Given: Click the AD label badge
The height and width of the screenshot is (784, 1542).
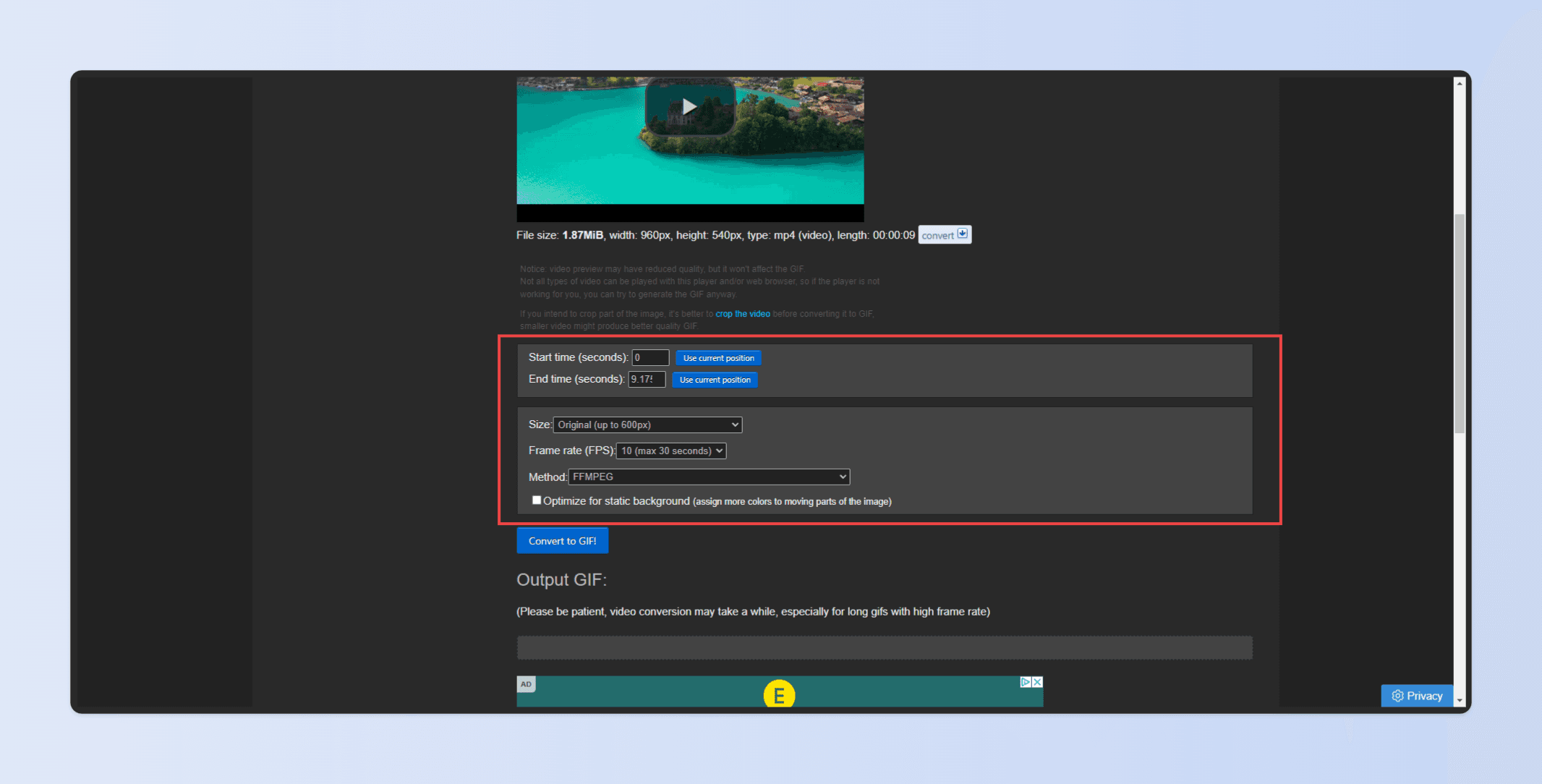Looking at the screenshot, I should click(x=526, y=684).
